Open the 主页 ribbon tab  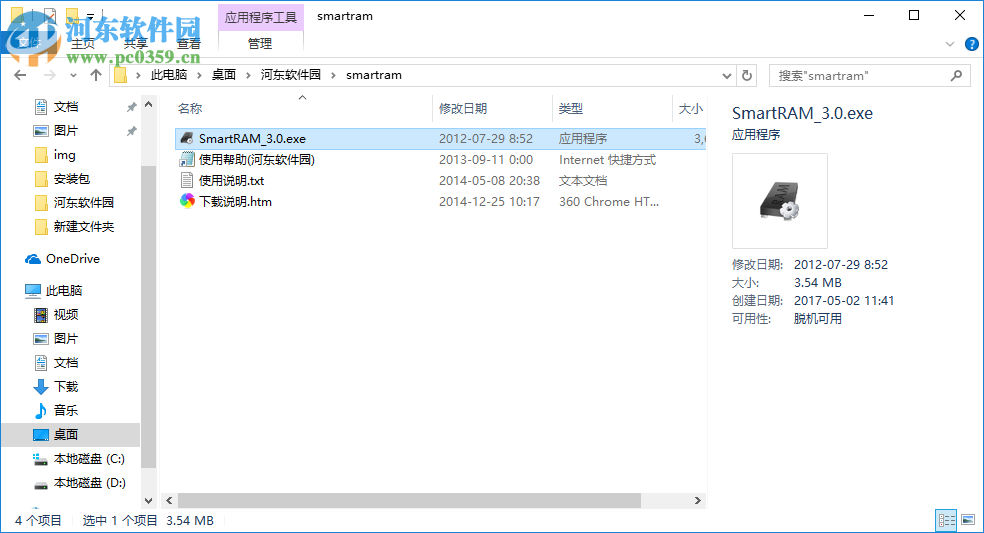click(x=83, y=44)
